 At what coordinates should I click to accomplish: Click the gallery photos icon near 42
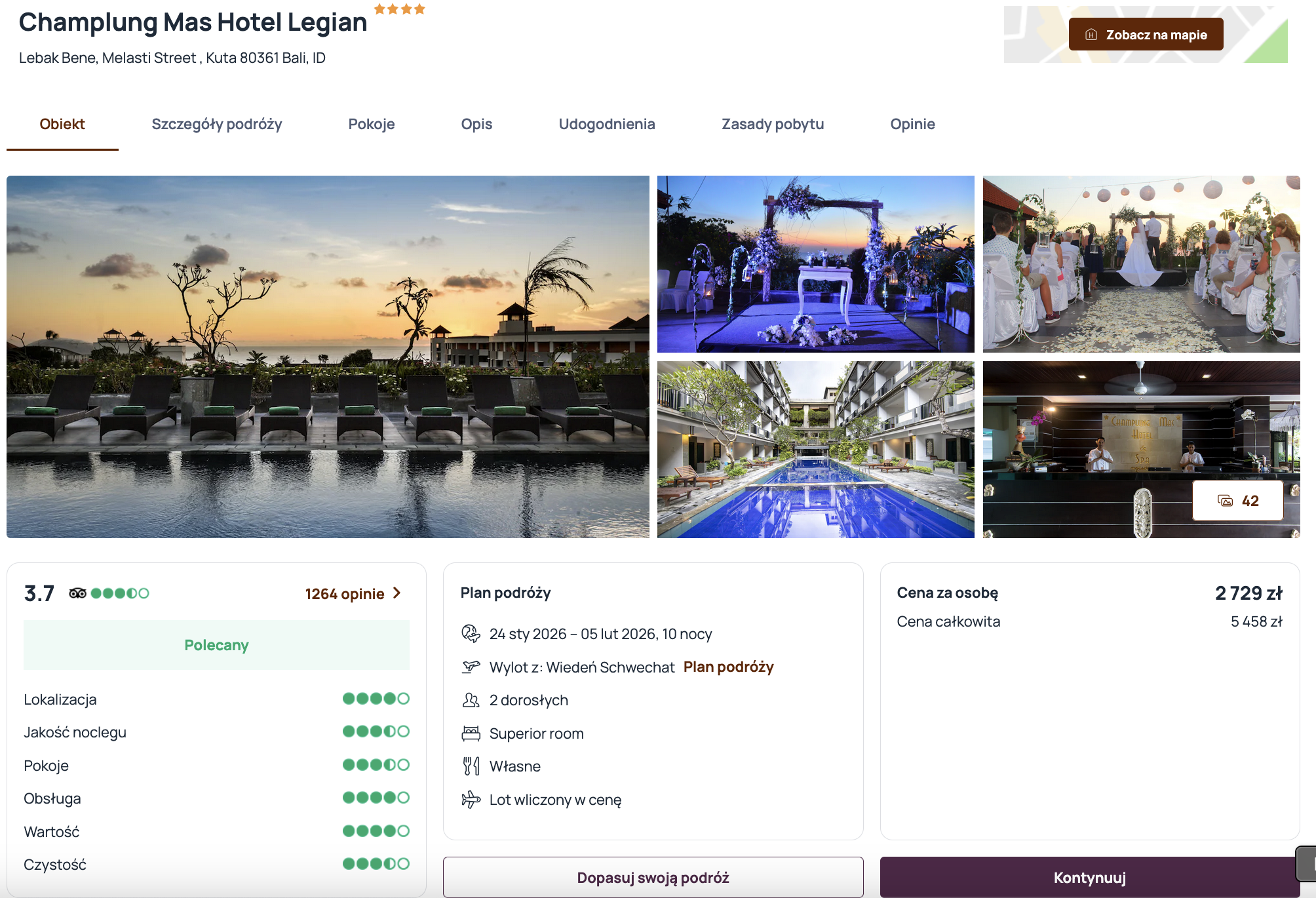(x=1225, y=501)
